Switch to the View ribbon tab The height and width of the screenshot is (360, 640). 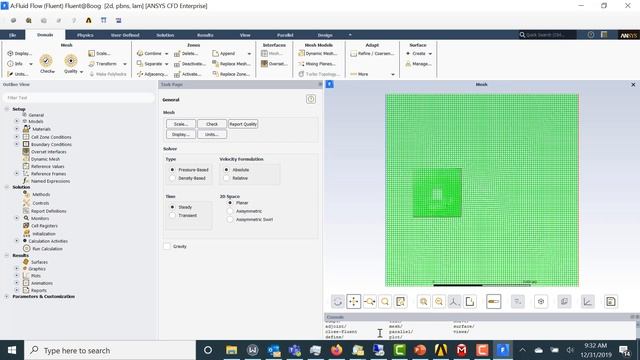(245, 35)
